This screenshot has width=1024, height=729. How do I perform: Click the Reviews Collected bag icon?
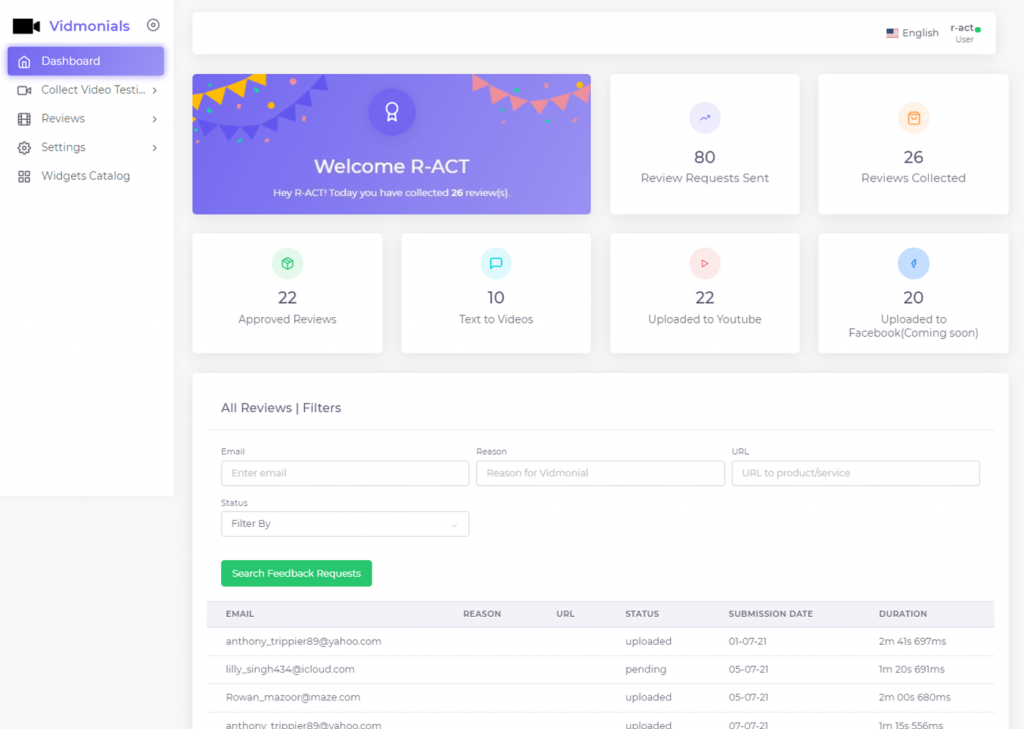coord(913,118)
